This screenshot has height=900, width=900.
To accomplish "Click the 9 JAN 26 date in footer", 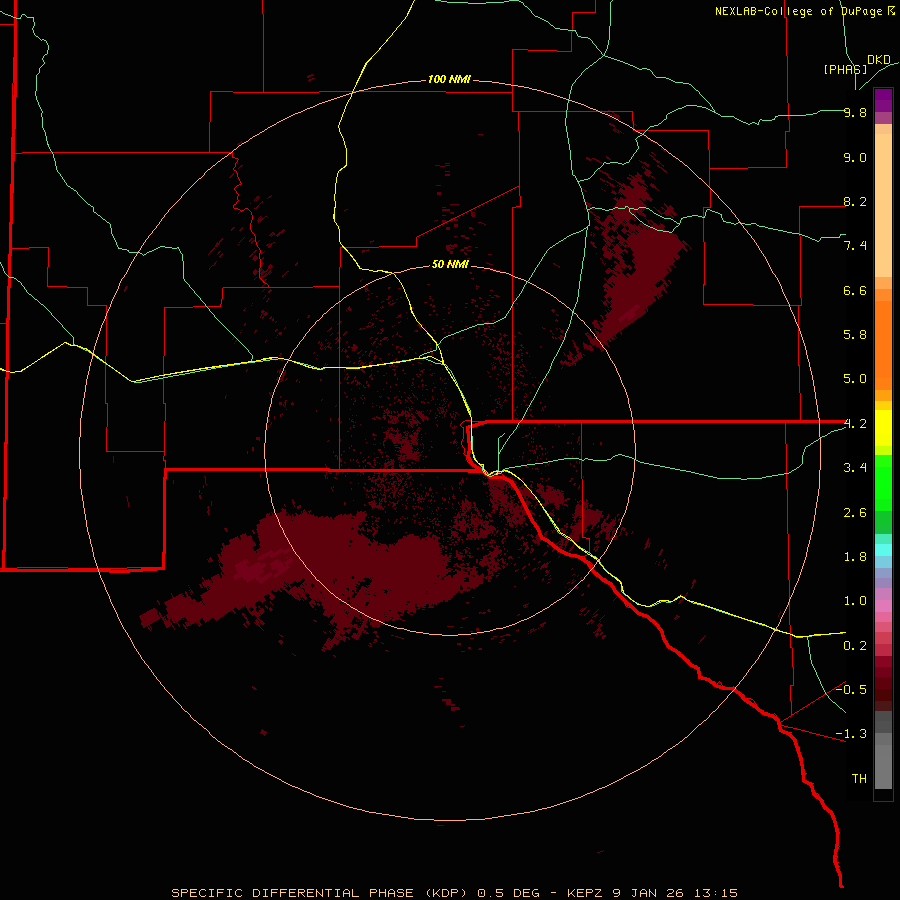I will 646,893.
